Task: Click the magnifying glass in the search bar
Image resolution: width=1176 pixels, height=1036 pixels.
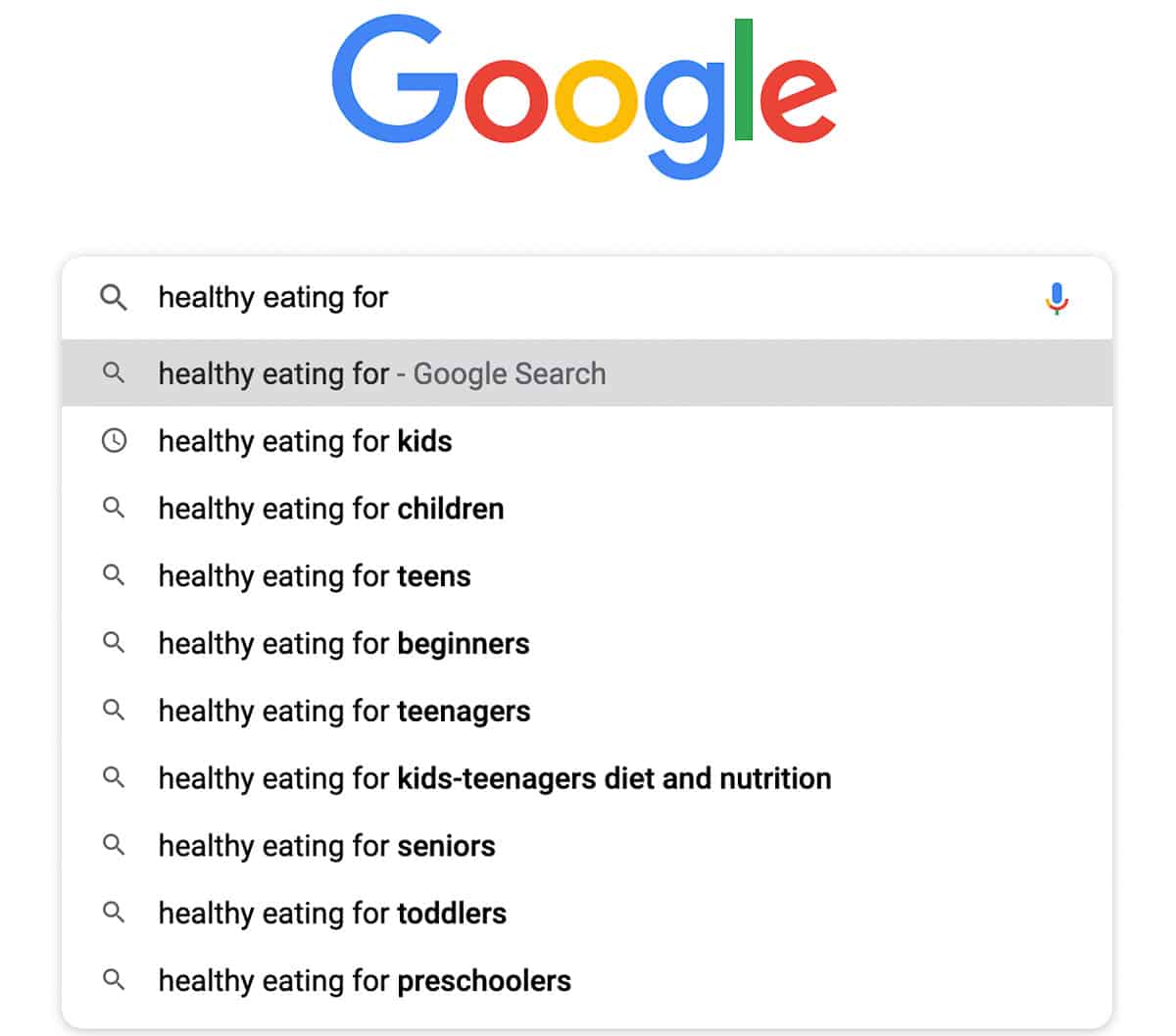Action: point(115,297)
